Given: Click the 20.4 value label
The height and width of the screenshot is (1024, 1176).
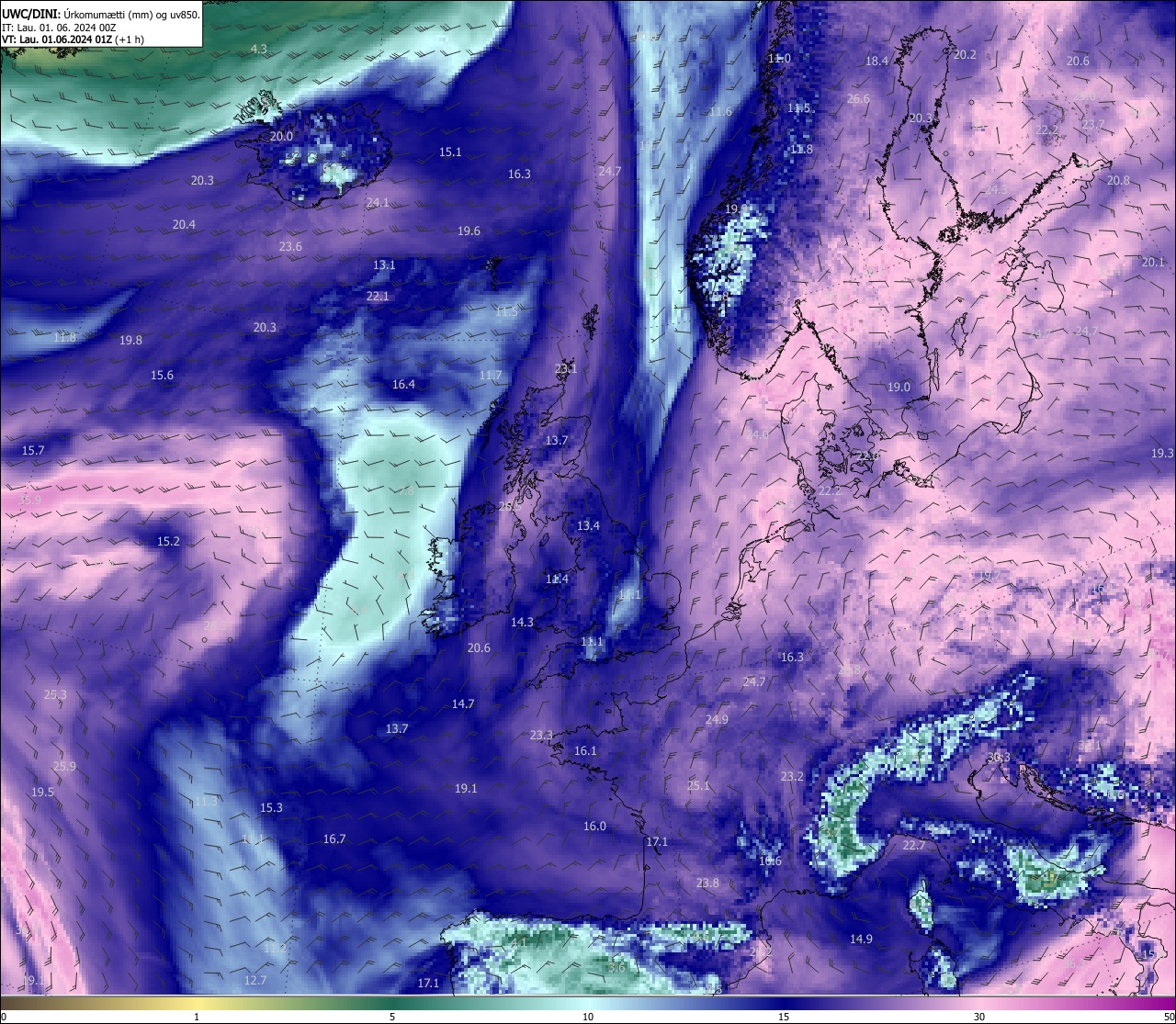Looking at the screenshot, I should (x=184, y=224).
